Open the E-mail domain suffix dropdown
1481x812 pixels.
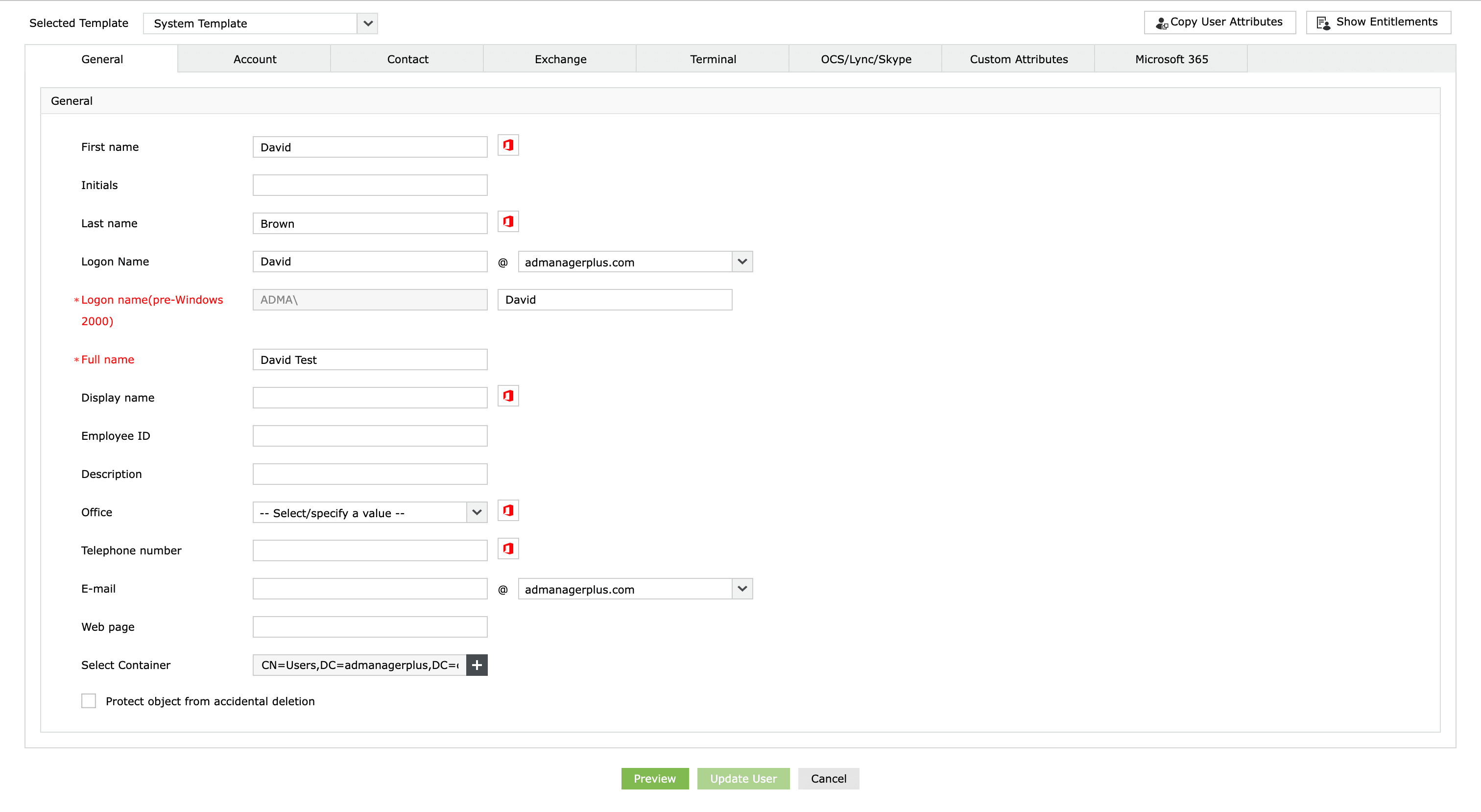point(742,588)
